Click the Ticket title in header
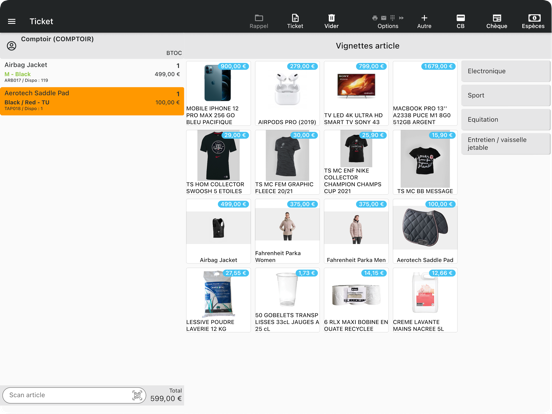 (41, 21)
